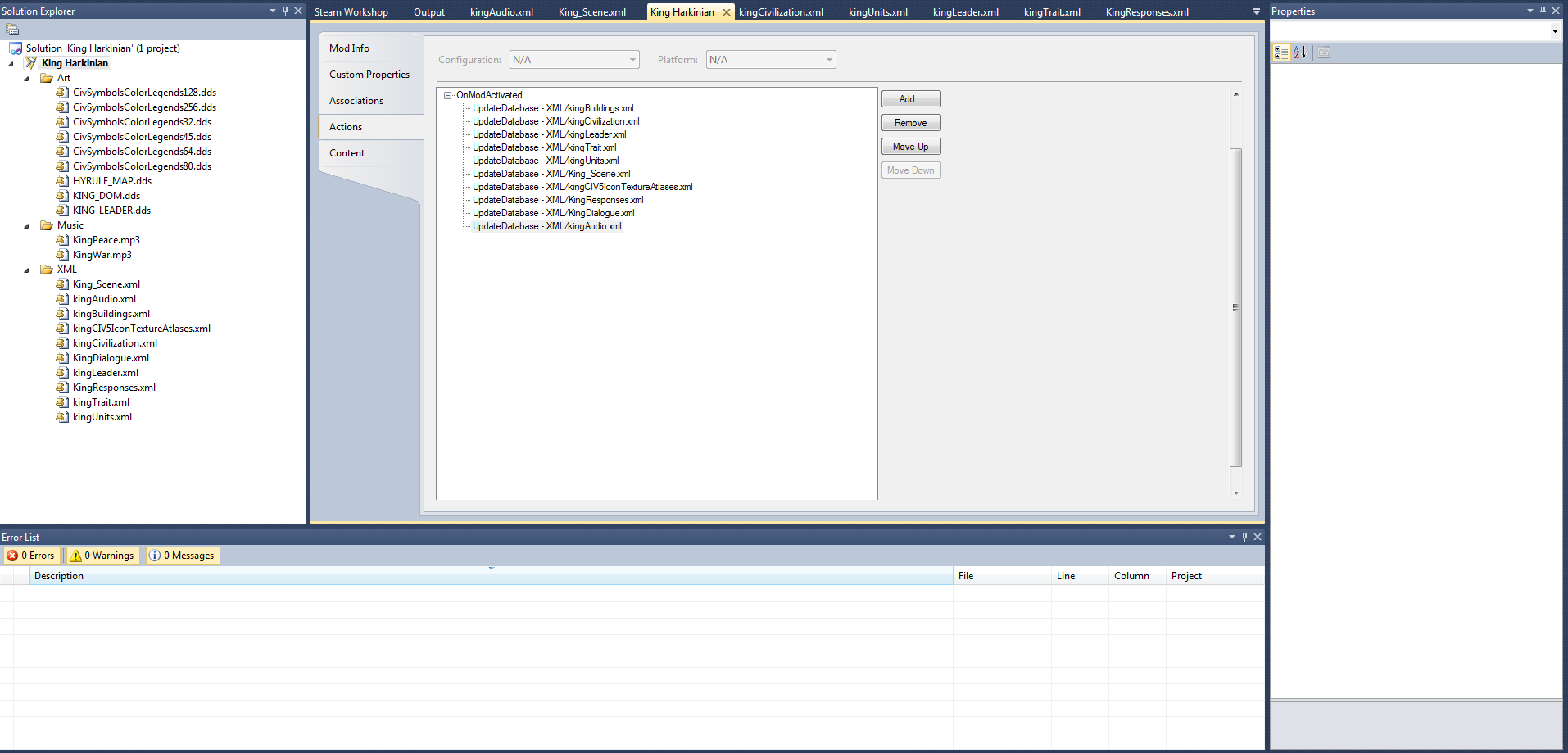Switch Properties to Alphabetical sort
1568x753 pixels.
pos(1300,52)
